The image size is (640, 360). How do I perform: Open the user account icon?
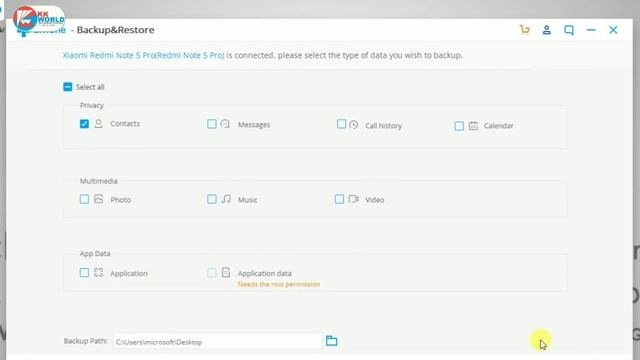point(547,30)
